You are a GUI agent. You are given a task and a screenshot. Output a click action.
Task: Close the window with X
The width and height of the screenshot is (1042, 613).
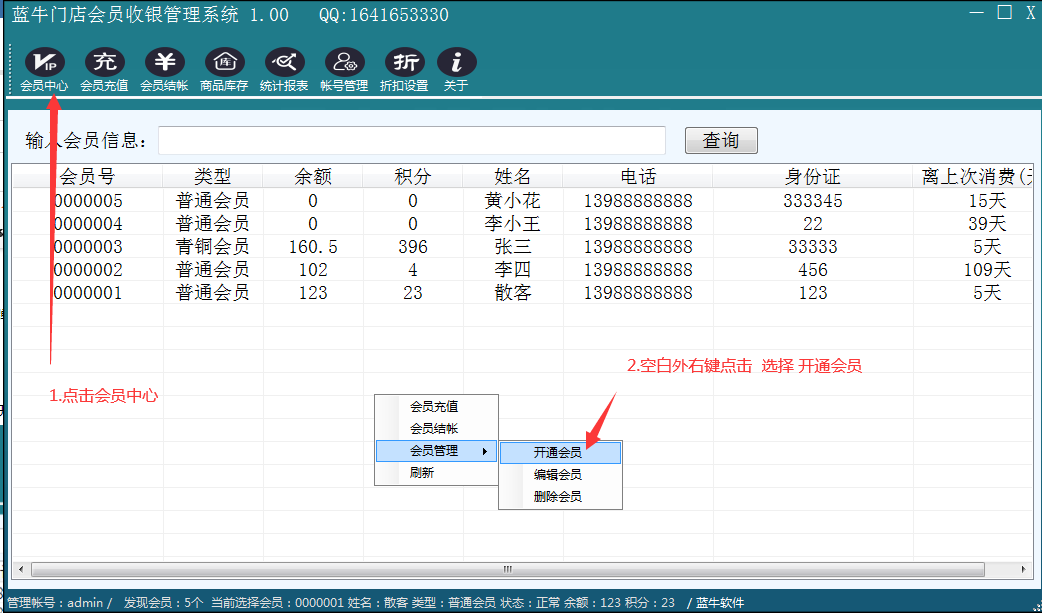pos(1030,13)
